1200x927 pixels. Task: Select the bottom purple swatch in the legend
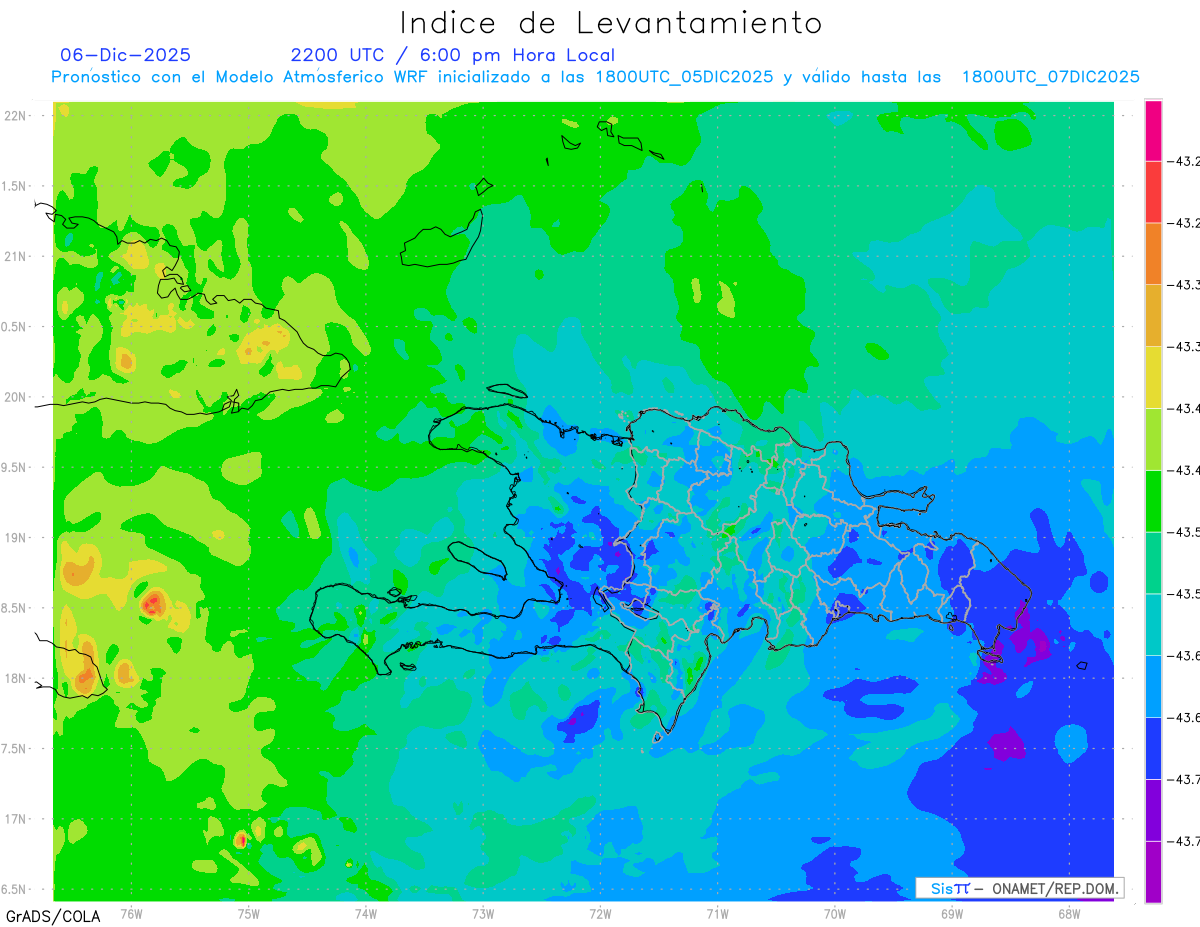[x=1153, y=872]
